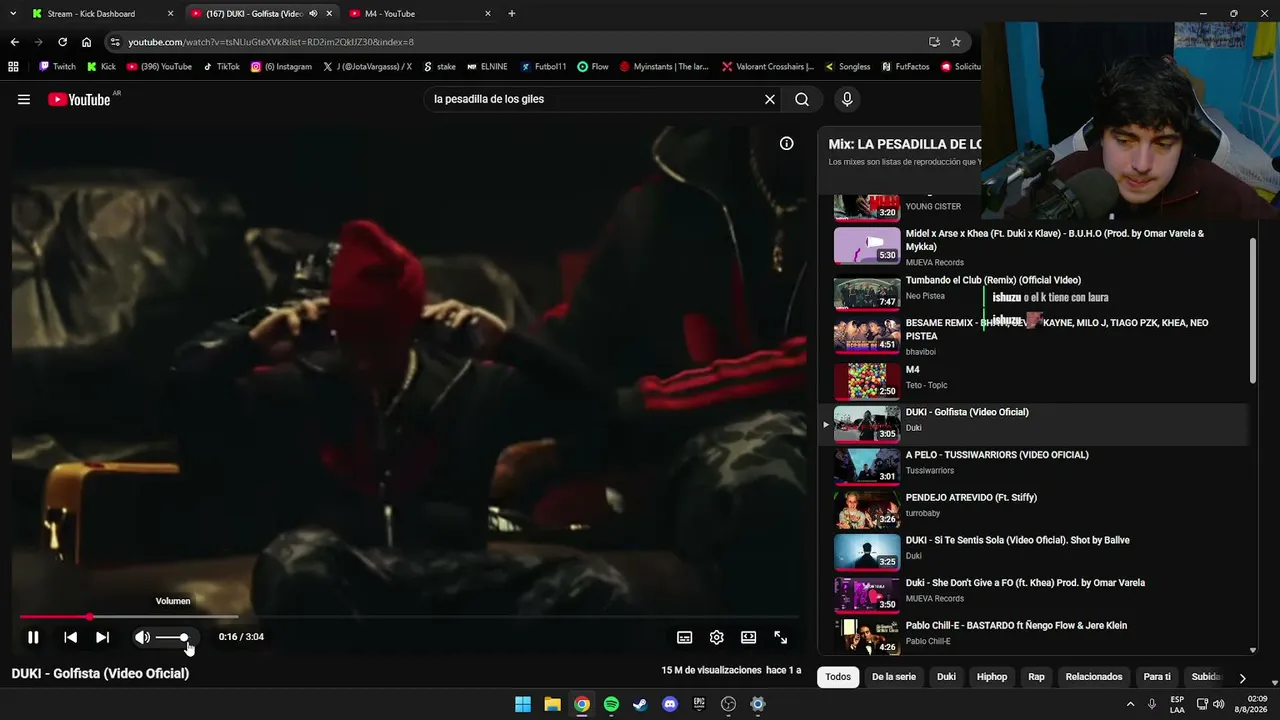Bookmark this page with the star
The width and height of the screenshot is (1280, 720).
point(956,42)
